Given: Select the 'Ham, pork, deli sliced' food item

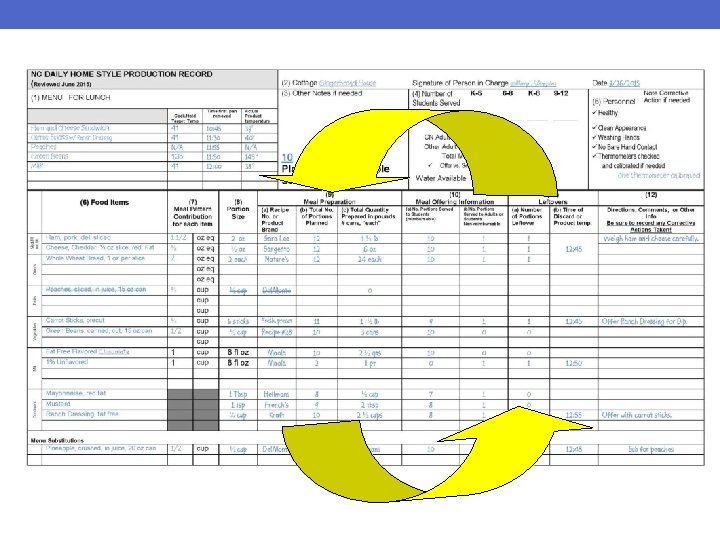Looking at the screenshot, I should (x=78, y=238).
